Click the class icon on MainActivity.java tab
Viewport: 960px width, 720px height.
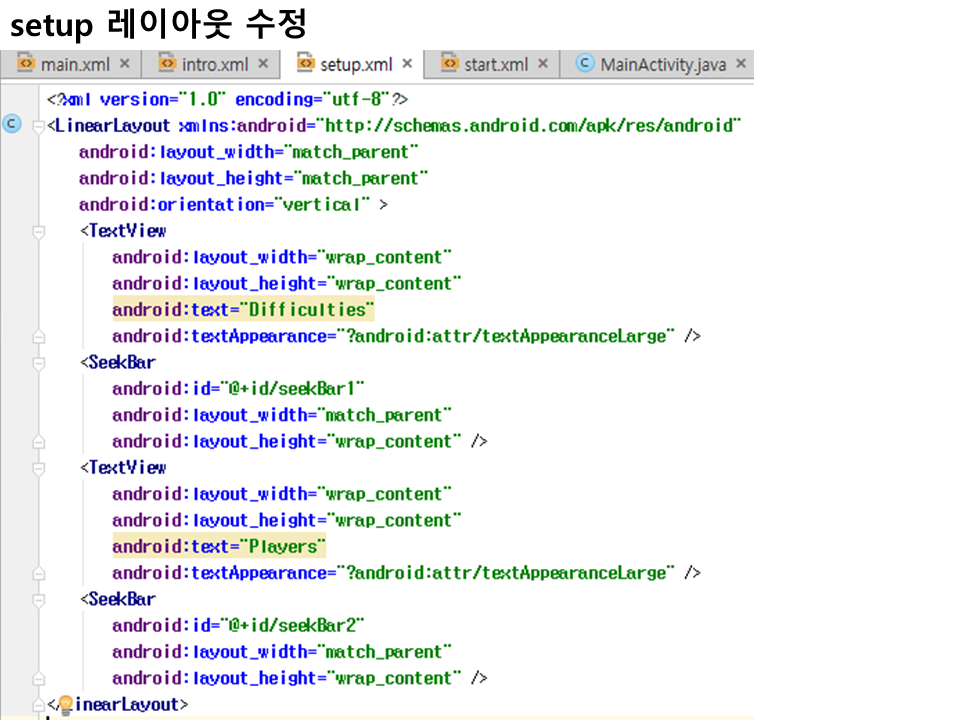click(586, 64)
